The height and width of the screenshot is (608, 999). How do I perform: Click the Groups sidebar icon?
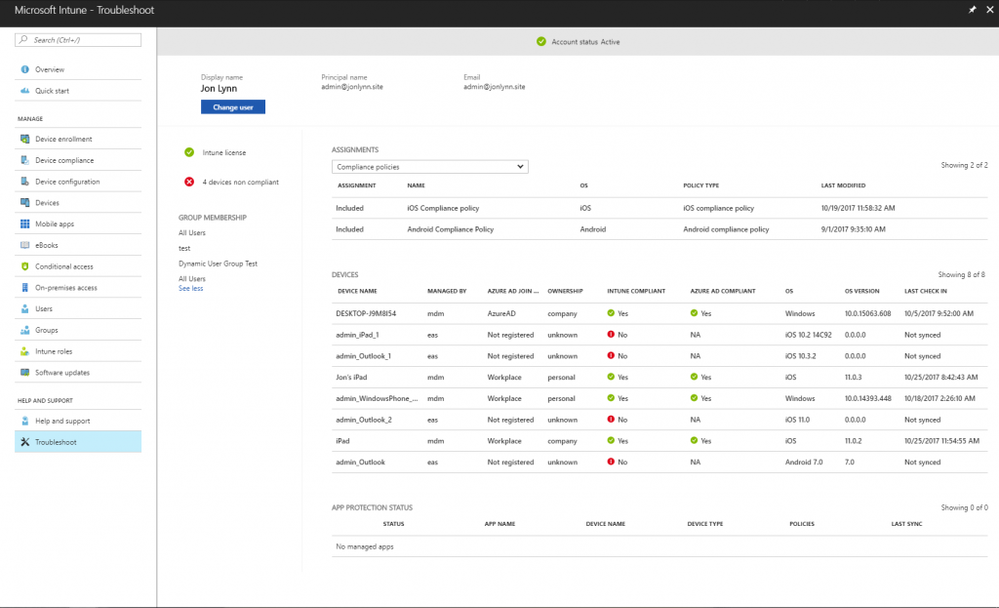[x=26, y=330]
